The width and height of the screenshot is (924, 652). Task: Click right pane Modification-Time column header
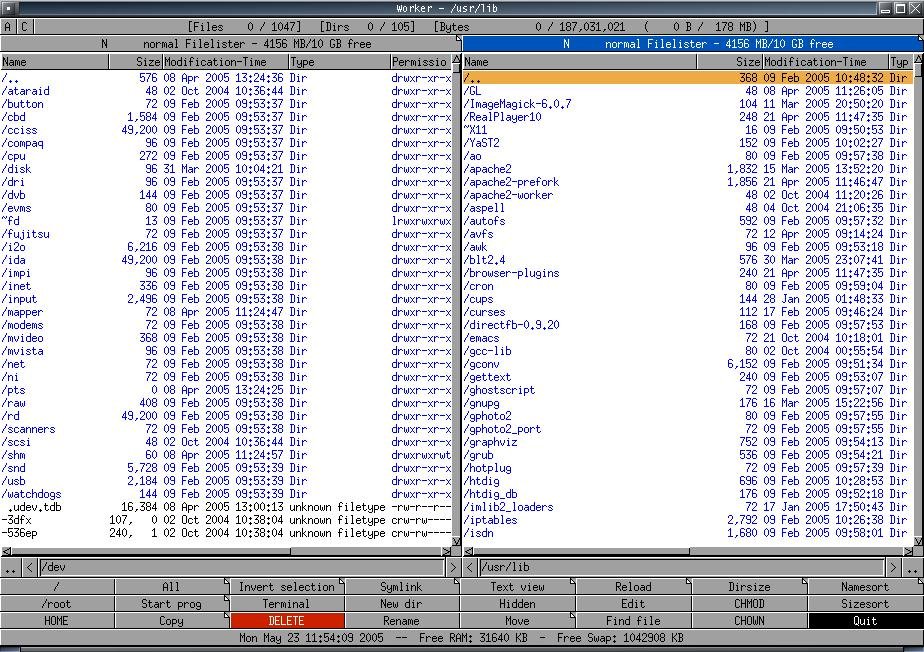825,62
